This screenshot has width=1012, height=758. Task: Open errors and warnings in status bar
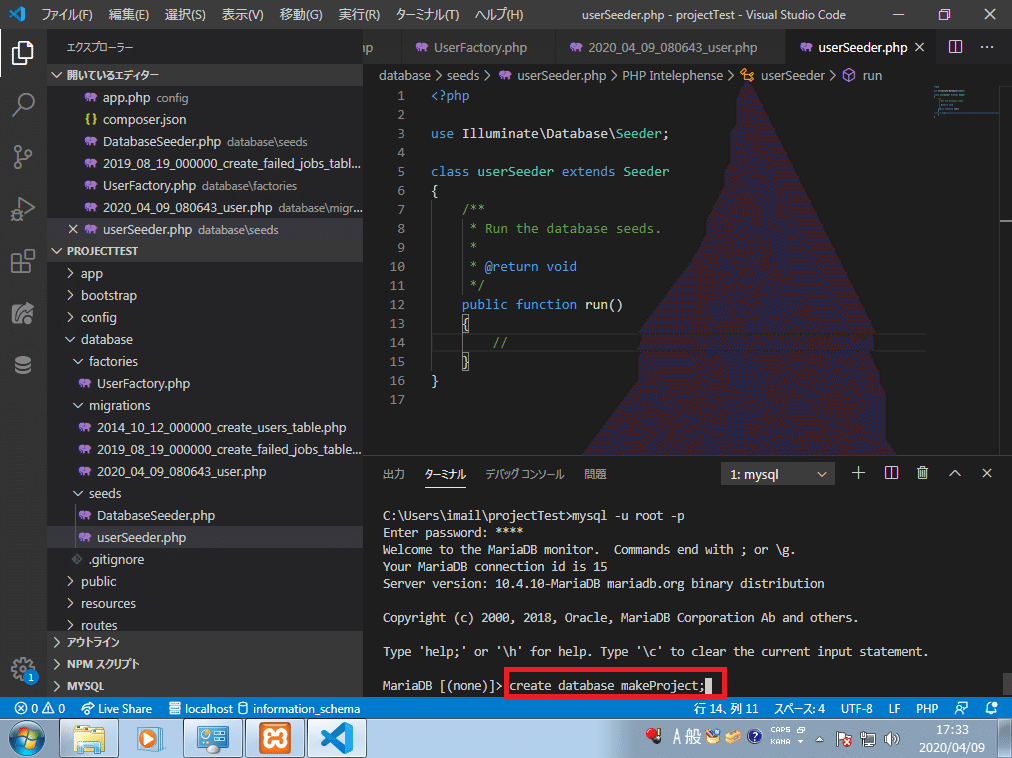tap(40, 708)
